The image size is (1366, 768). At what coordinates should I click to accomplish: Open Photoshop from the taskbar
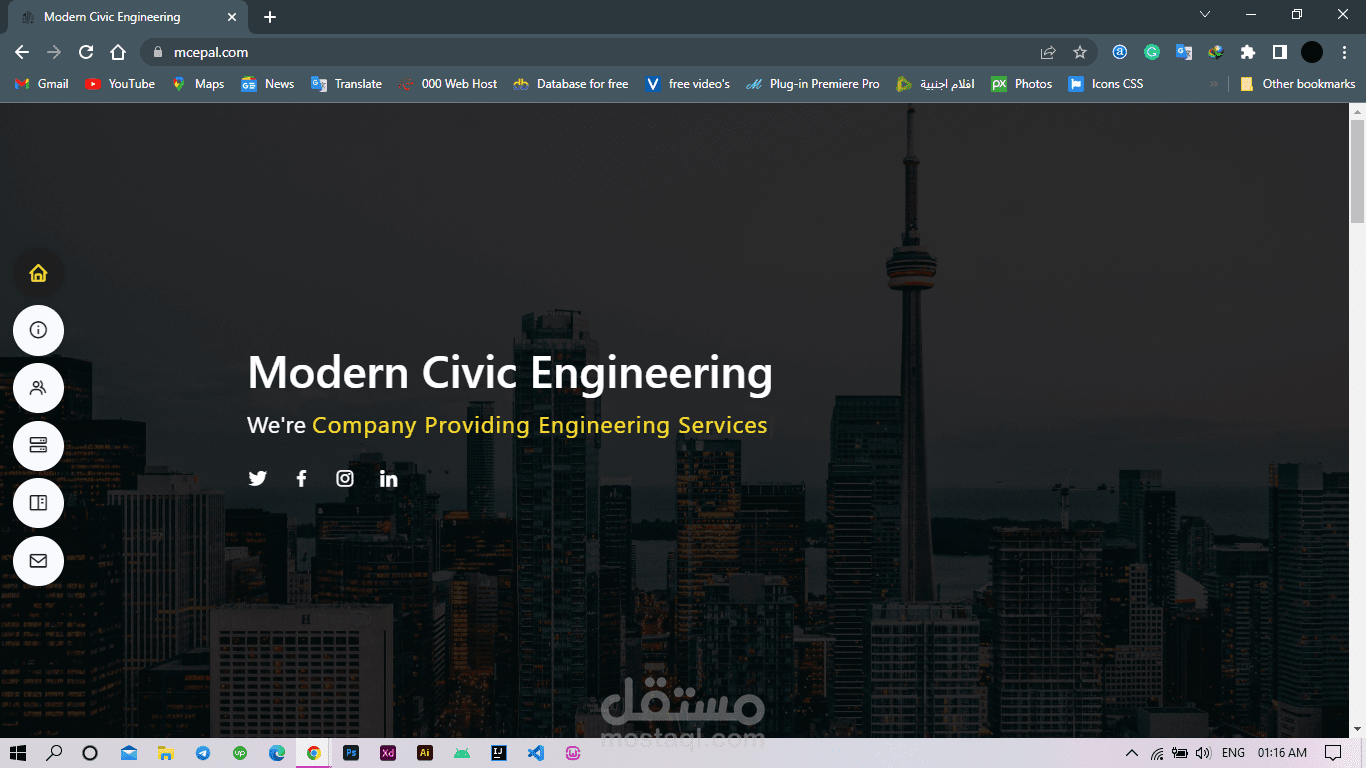351,753
